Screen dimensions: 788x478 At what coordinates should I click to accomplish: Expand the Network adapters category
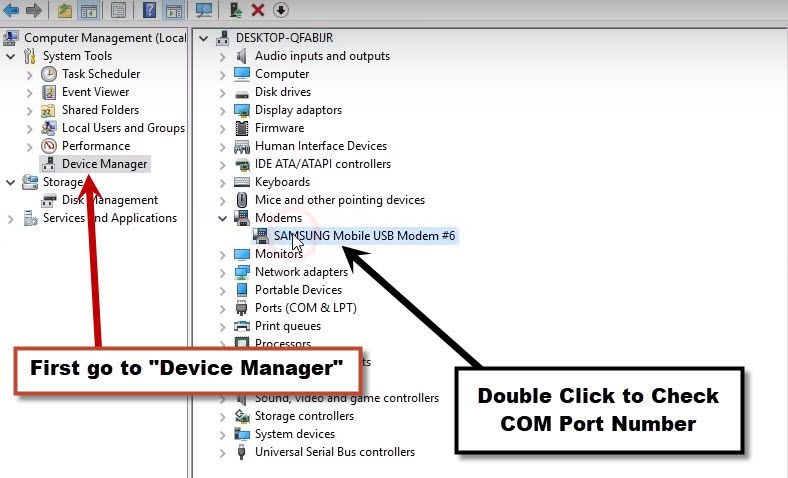click(222, 272)
